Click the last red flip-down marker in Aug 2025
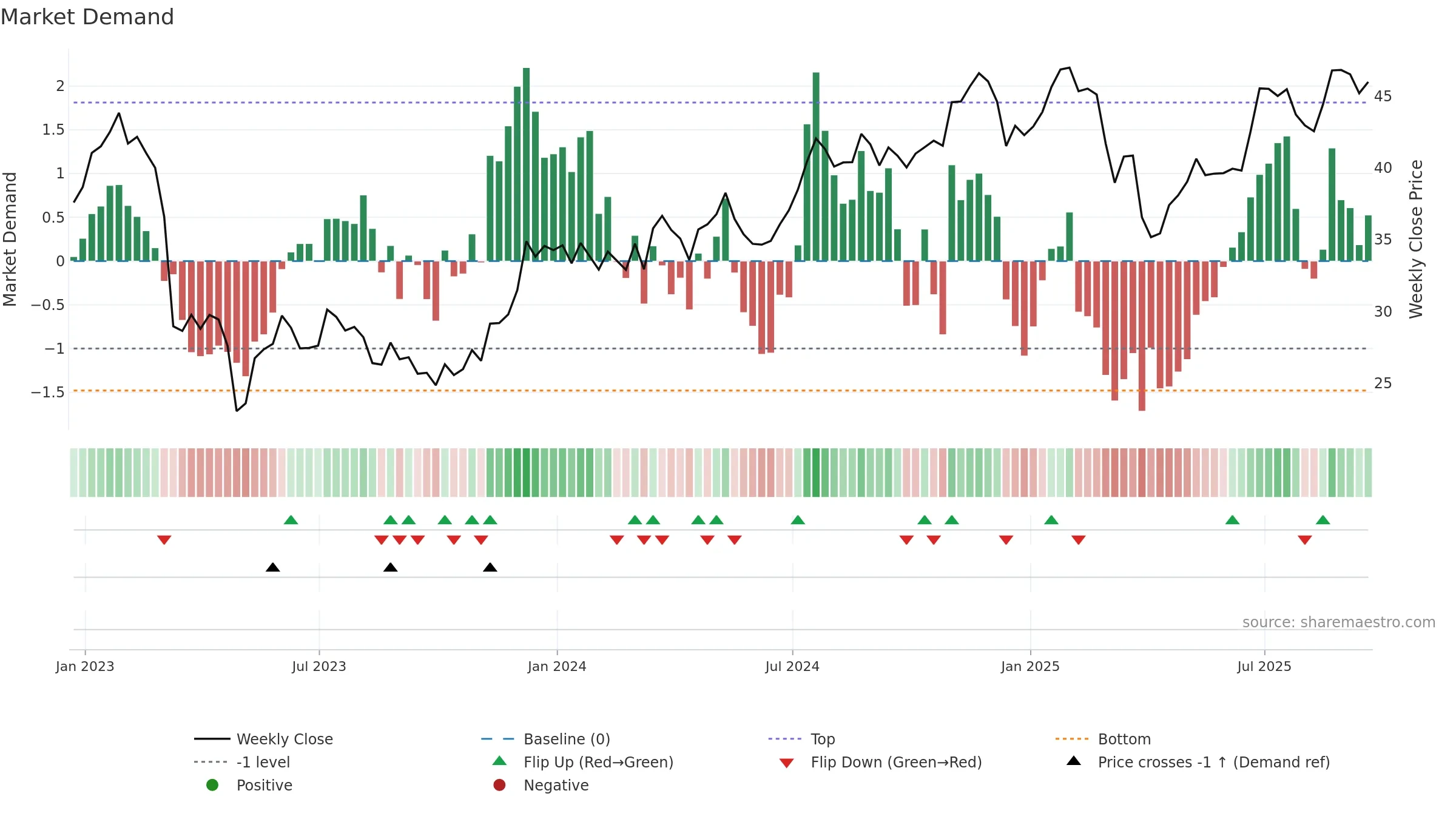Screen dimensions: 1456x819 [x=1305, y=540]
